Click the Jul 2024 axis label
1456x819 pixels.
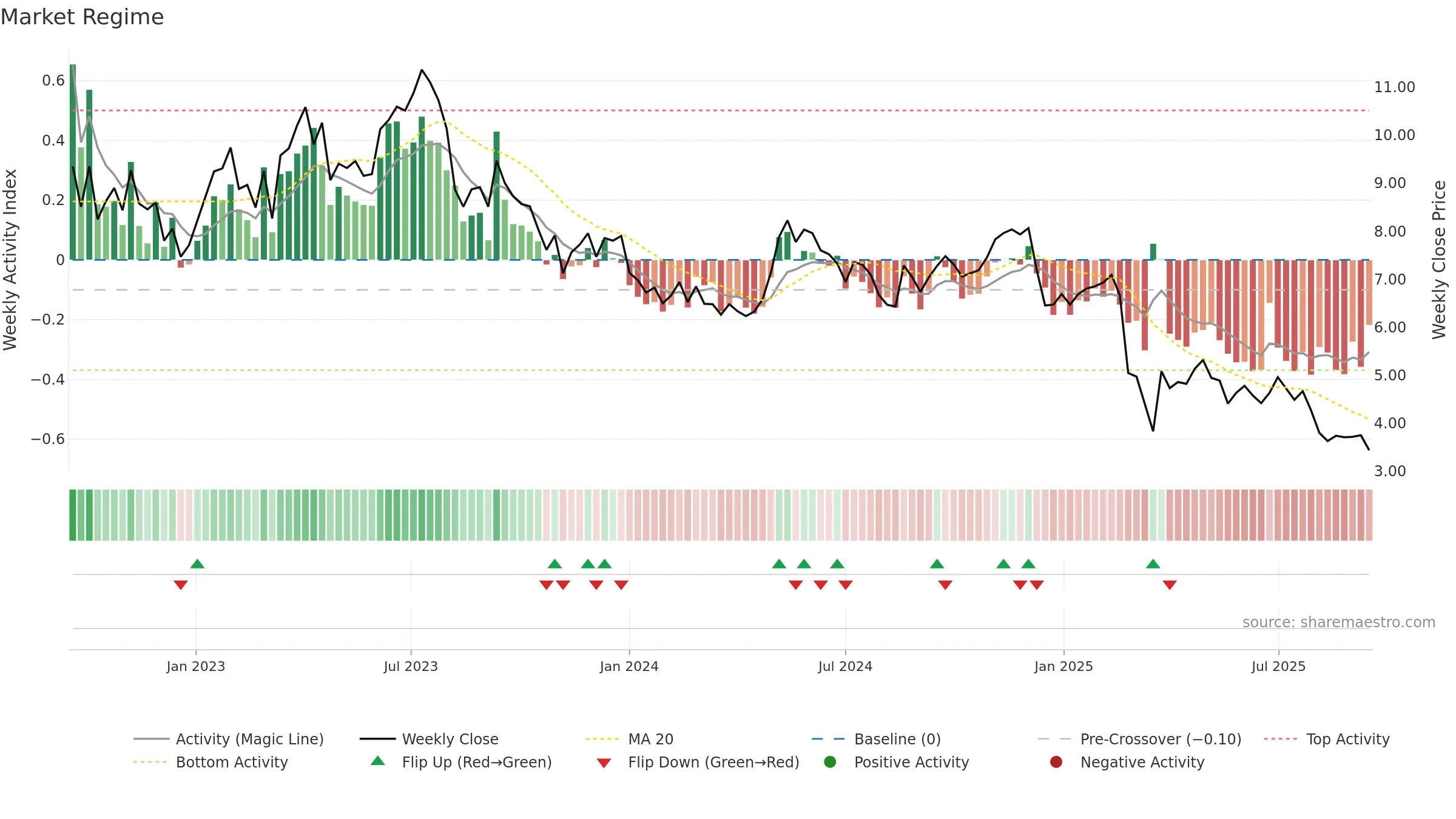coord(845,666)
